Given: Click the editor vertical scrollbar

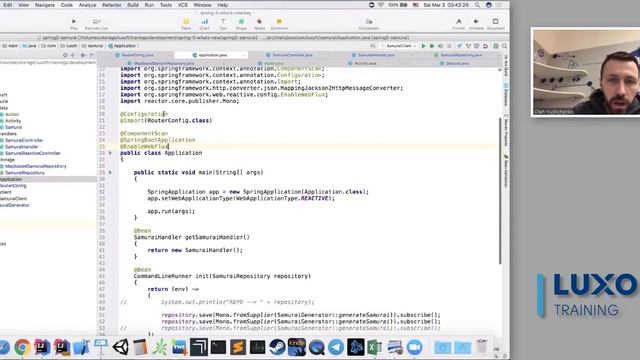Looking at the screenshot, I should (x=500, y=191).
